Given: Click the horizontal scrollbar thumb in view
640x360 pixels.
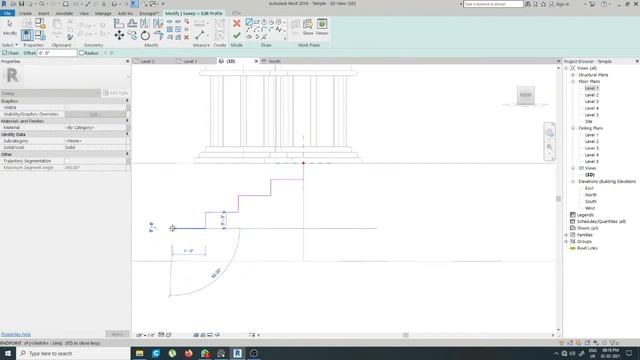Looking at the screenshot, I should coord(406,335).
